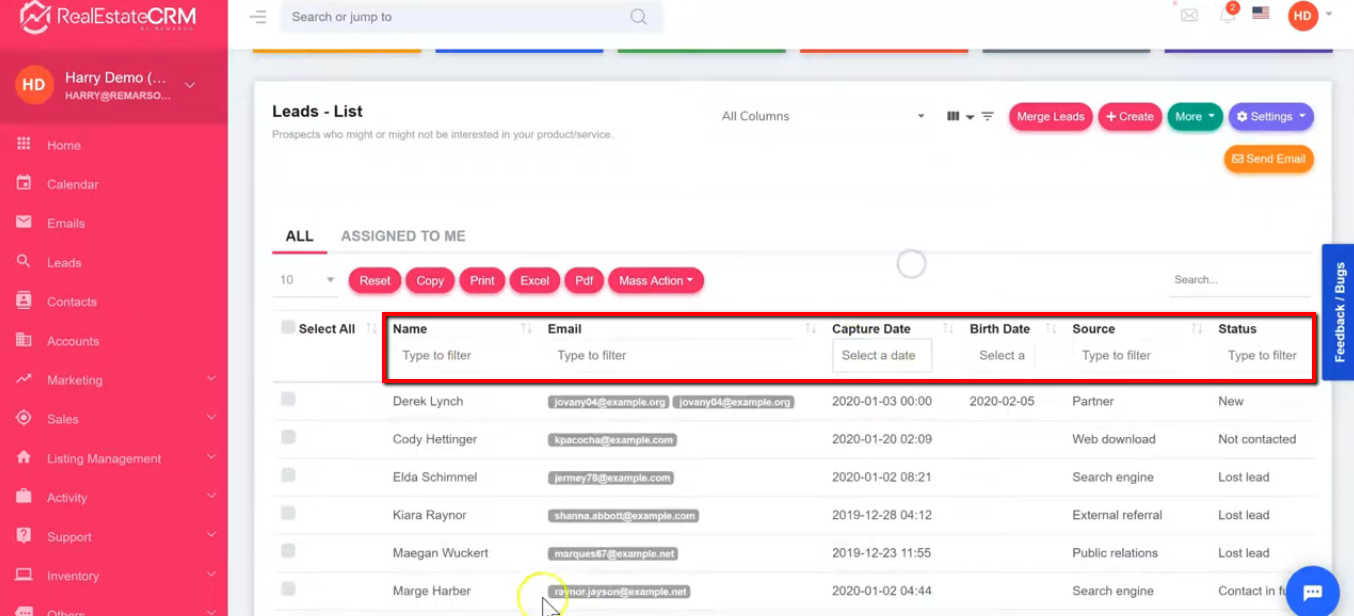Open the notifications bell icon
1354x616 pixels.
click(x=1227, y=15)
